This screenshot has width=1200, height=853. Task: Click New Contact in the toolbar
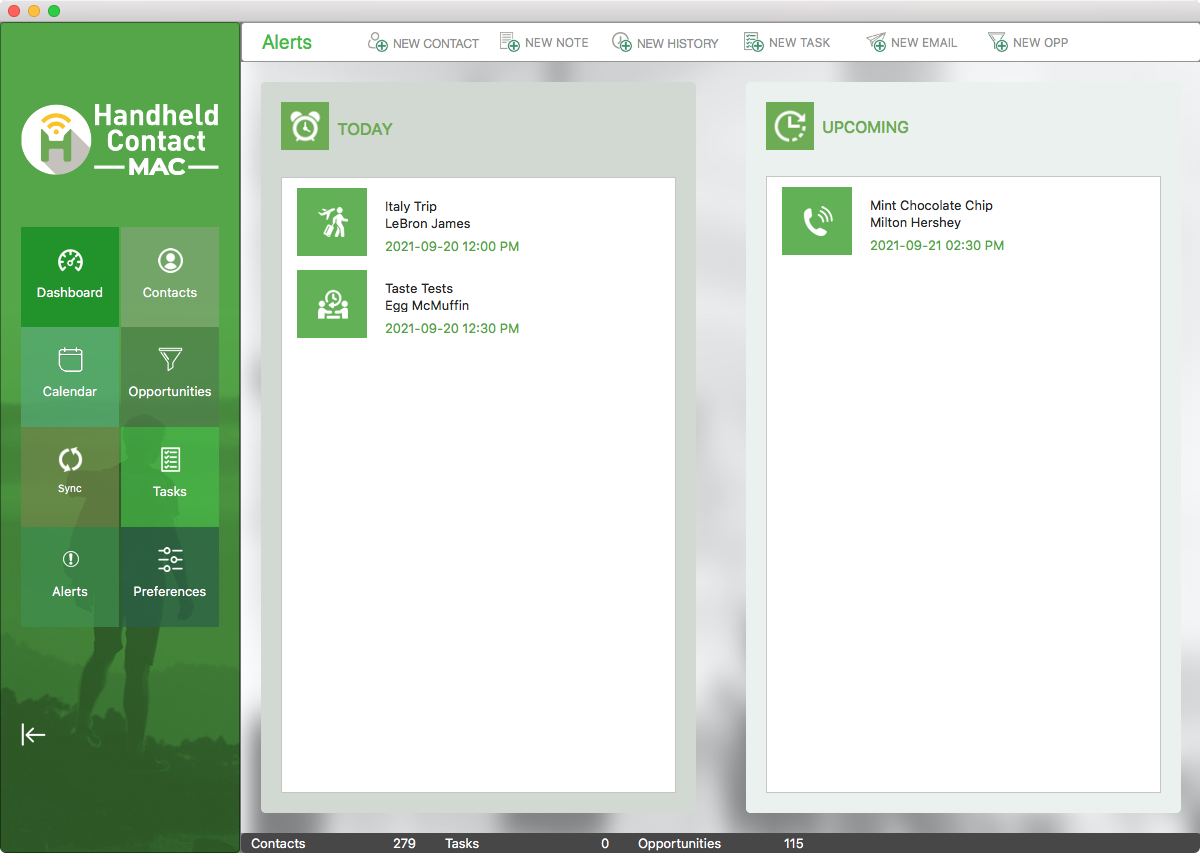coord(423,43)
